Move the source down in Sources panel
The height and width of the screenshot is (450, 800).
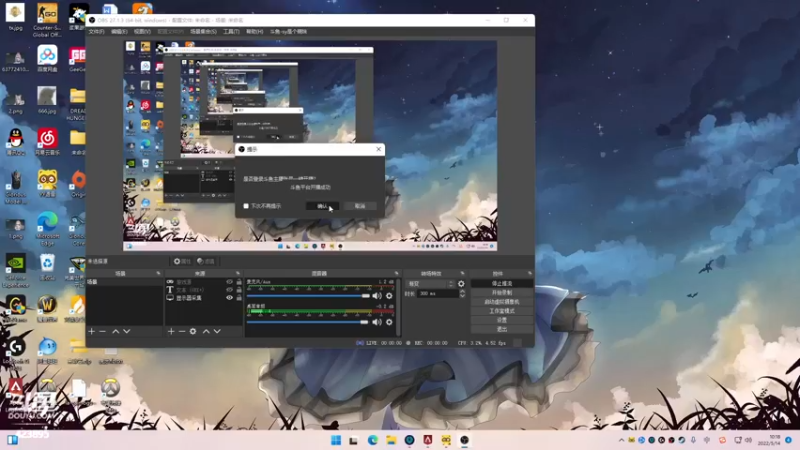tap(217, 332)
